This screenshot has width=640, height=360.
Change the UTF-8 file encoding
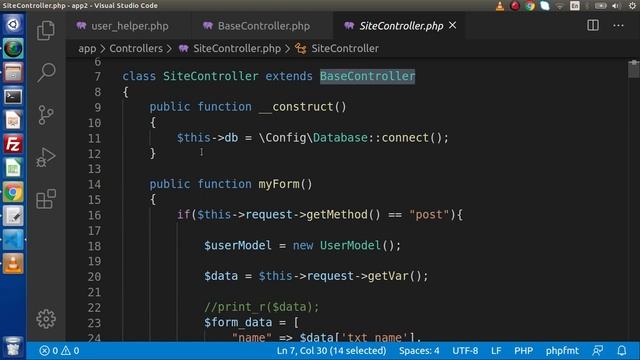[465, 351]
